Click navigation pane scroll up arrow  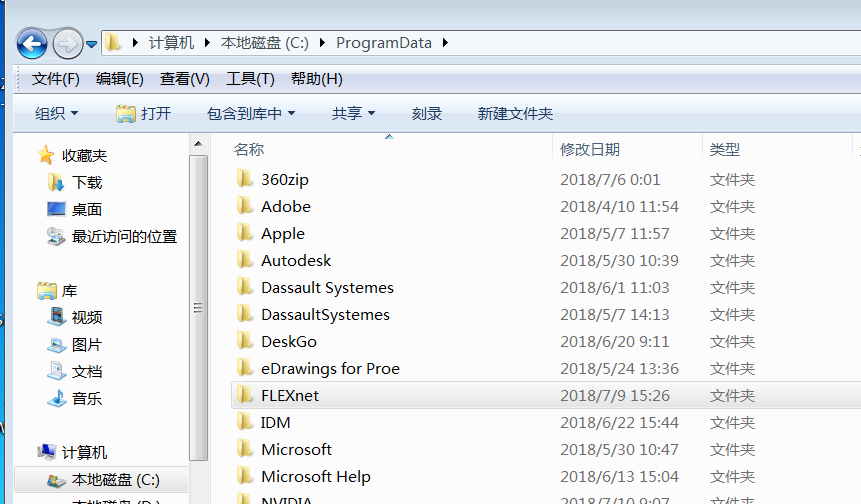pos(198,144)
